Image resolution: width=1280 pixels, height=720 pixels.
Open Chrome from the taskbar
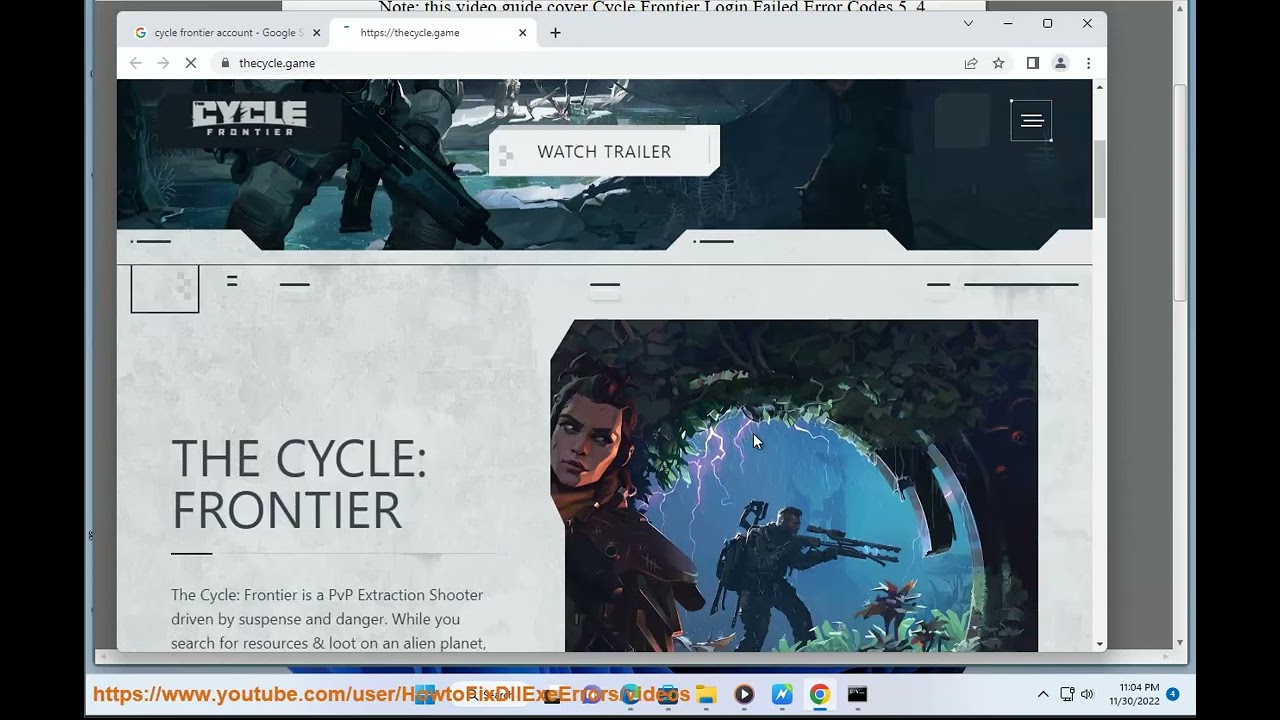819,694
